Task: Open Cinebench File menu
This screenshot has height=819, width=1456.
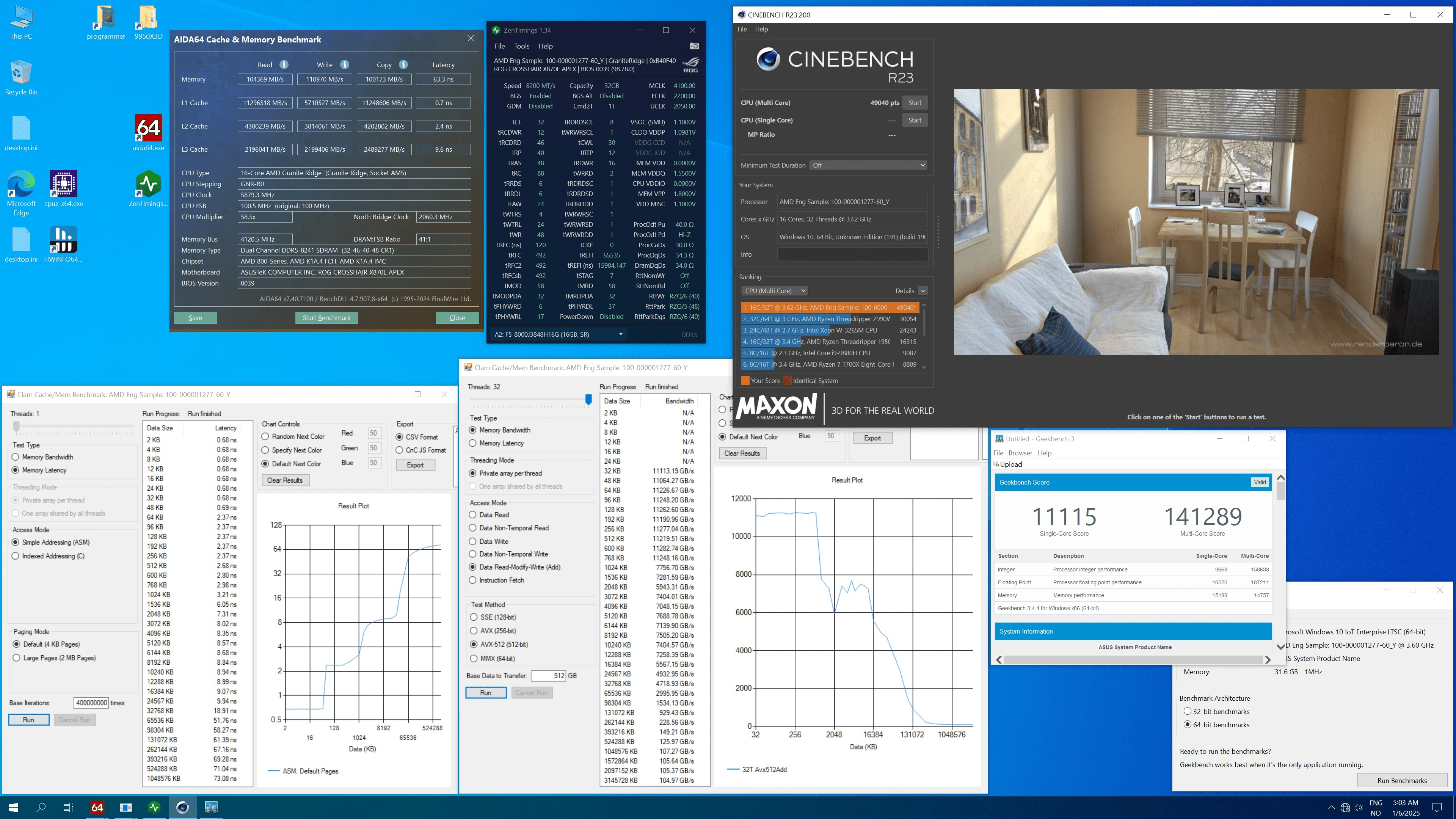Action: [x=742, y=30]
